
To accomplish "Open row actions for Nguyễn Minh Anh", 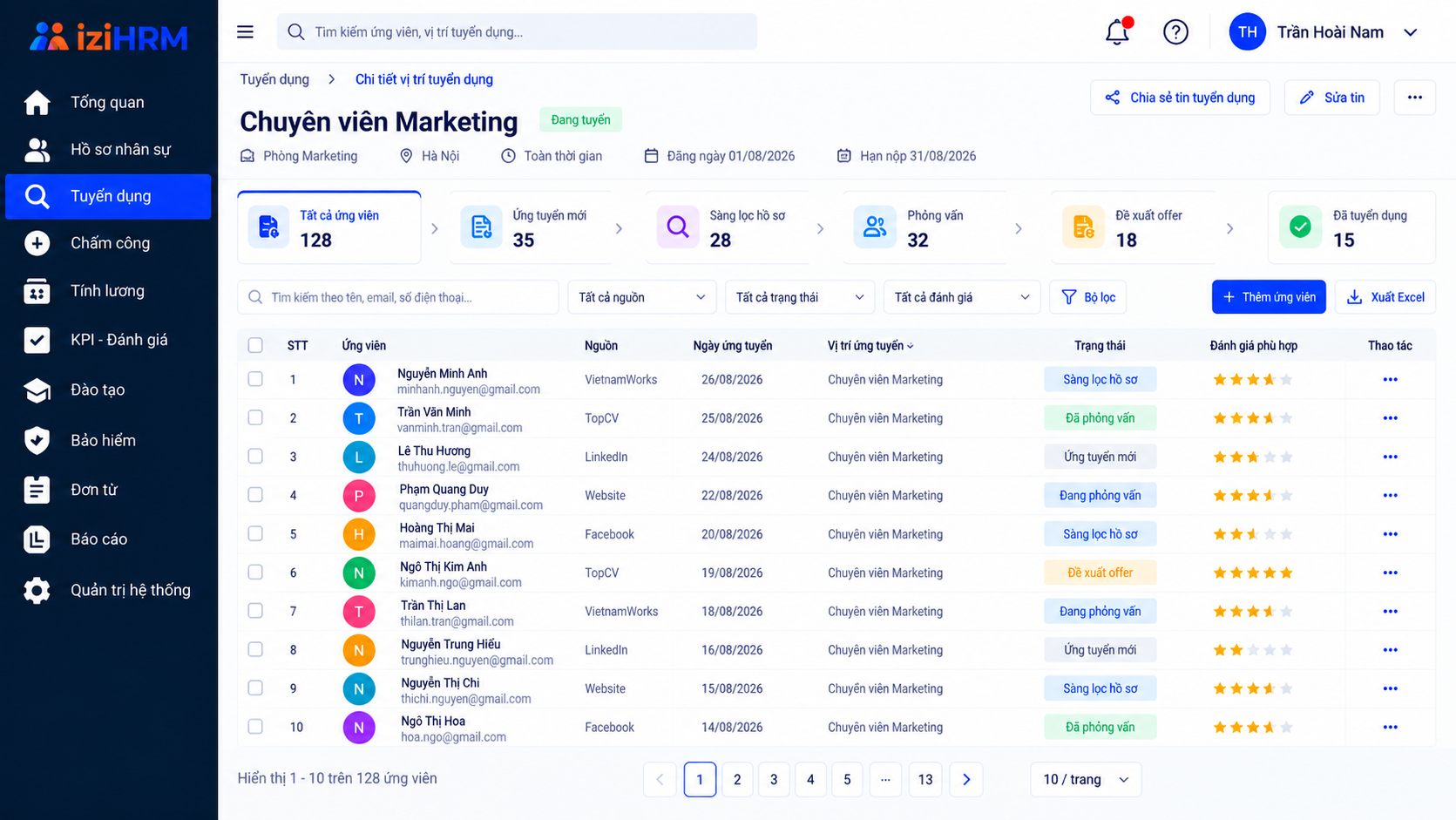I will tap(1390, 380).
